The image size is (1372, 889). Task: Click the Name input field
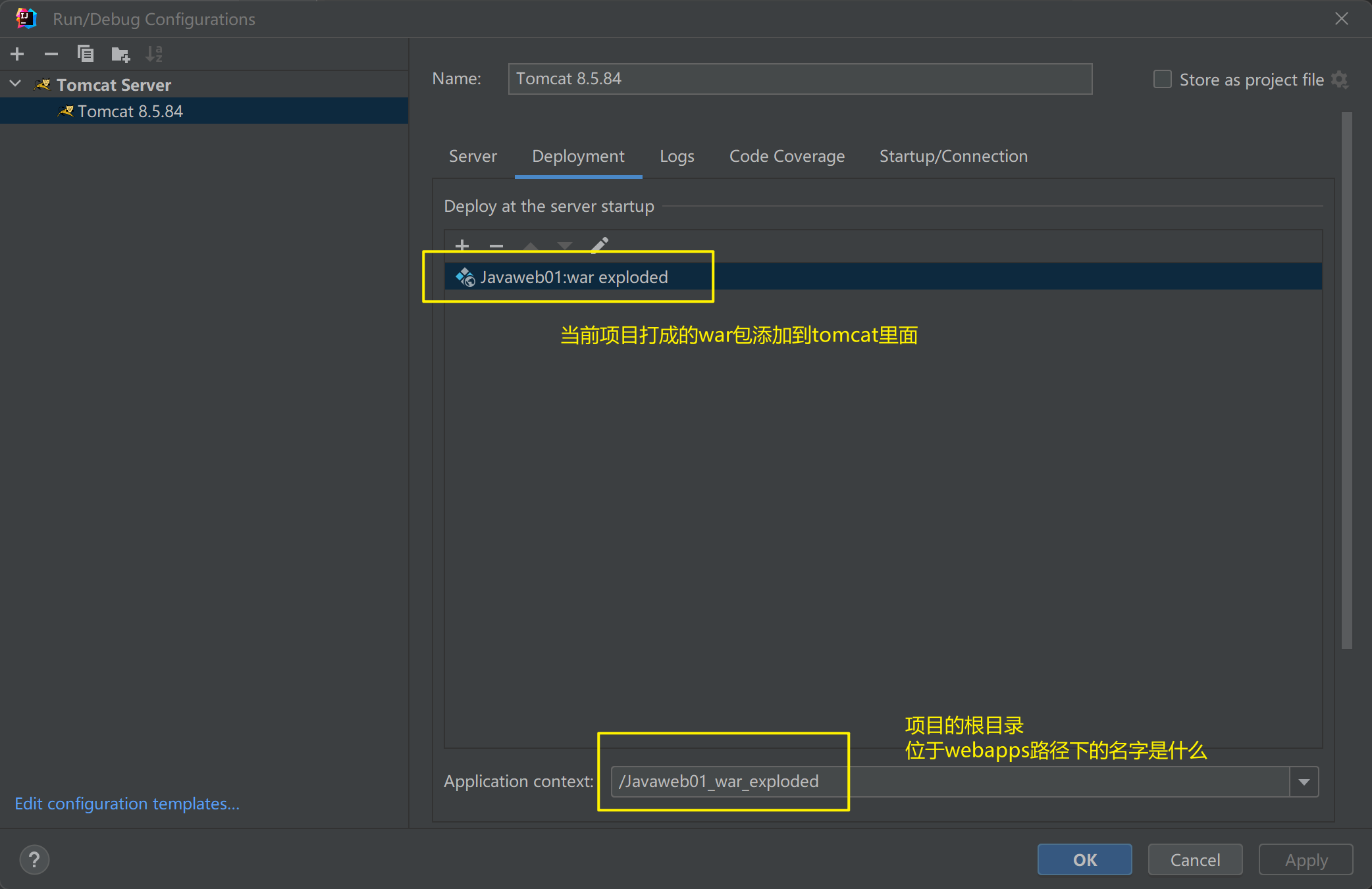click(x=799, y=79)
